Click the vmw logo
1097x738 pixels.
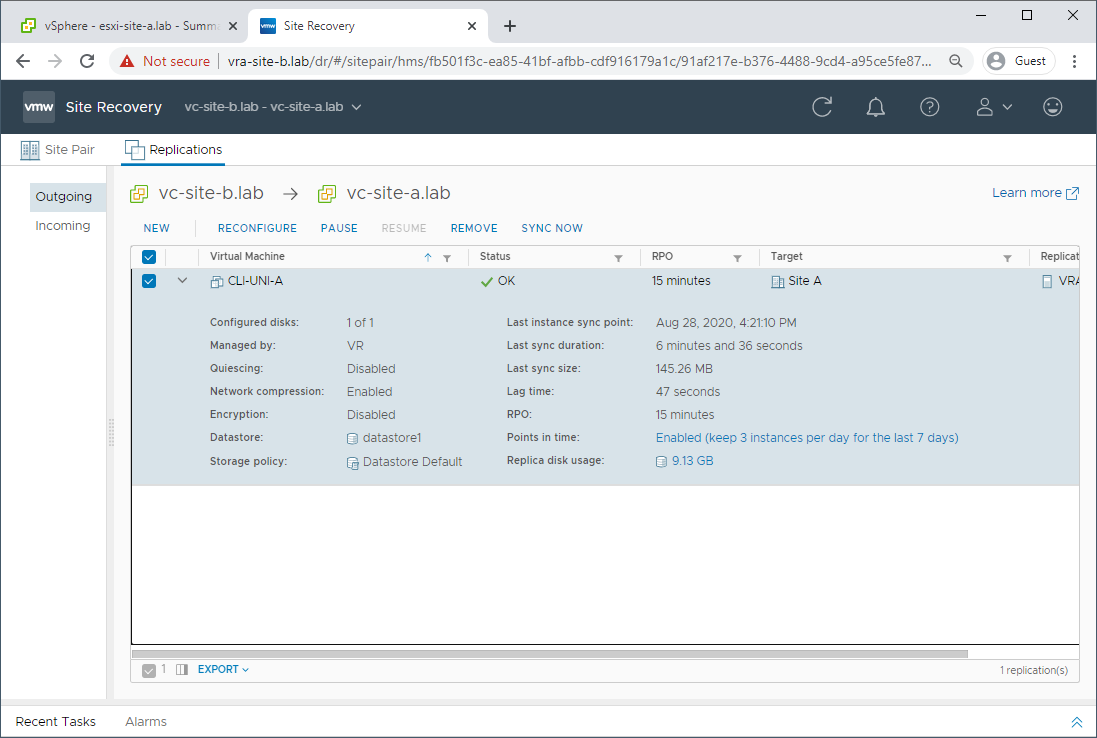click(38, 107)
